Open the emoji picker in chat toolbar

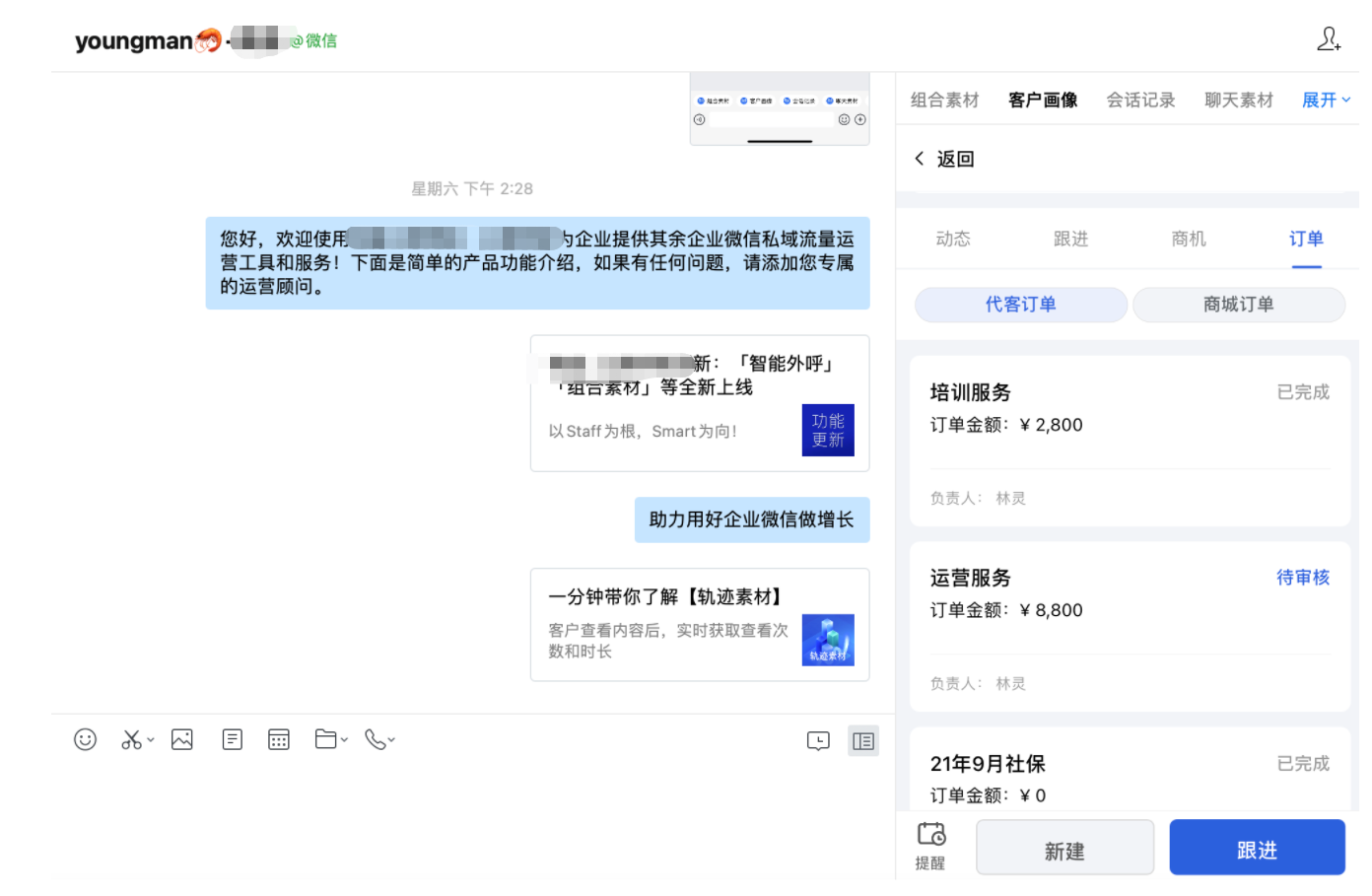pyautogui.click(x=86, y=739)
